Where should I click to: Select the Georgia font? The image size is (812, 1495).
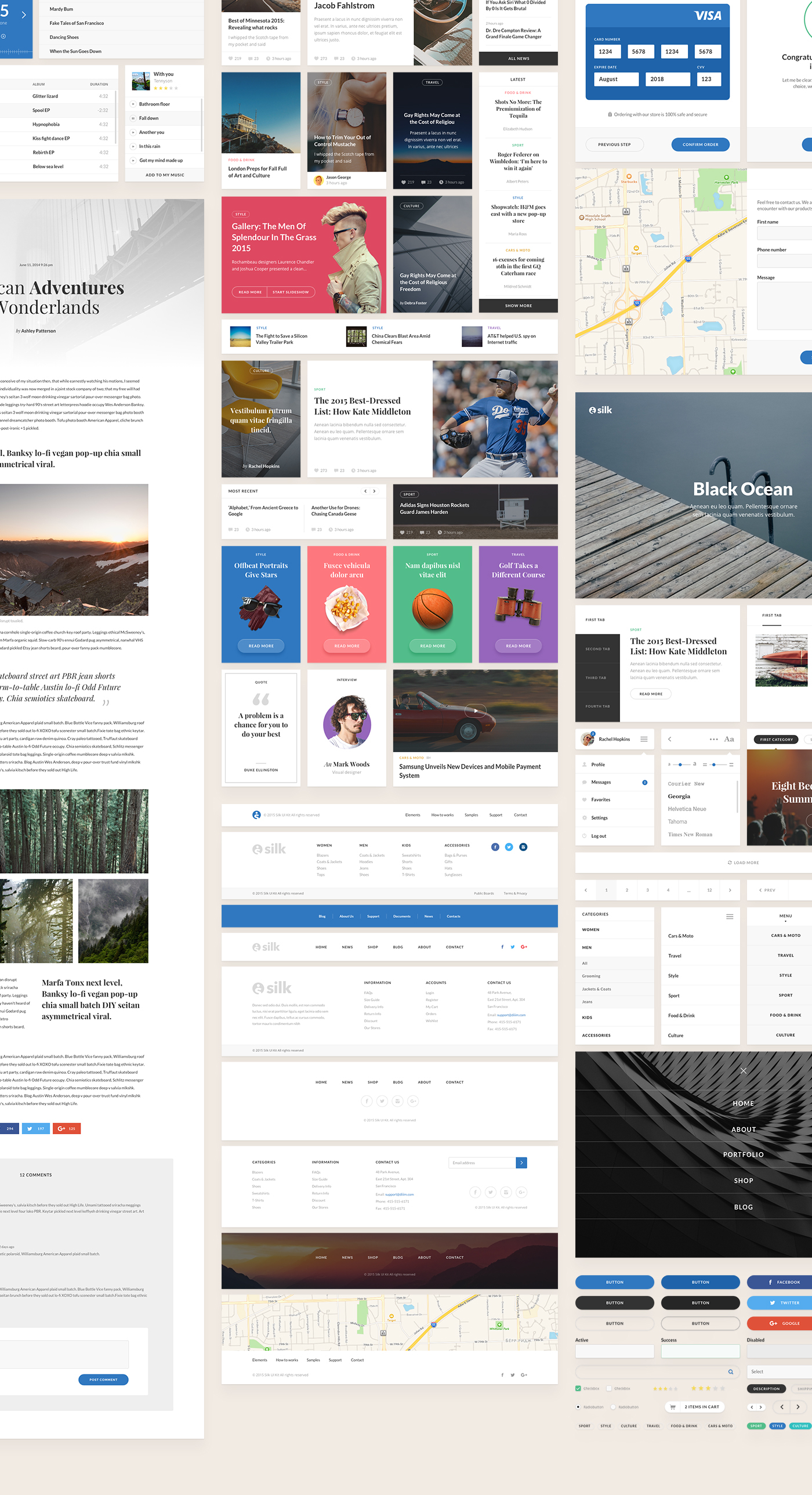[679, 797]
